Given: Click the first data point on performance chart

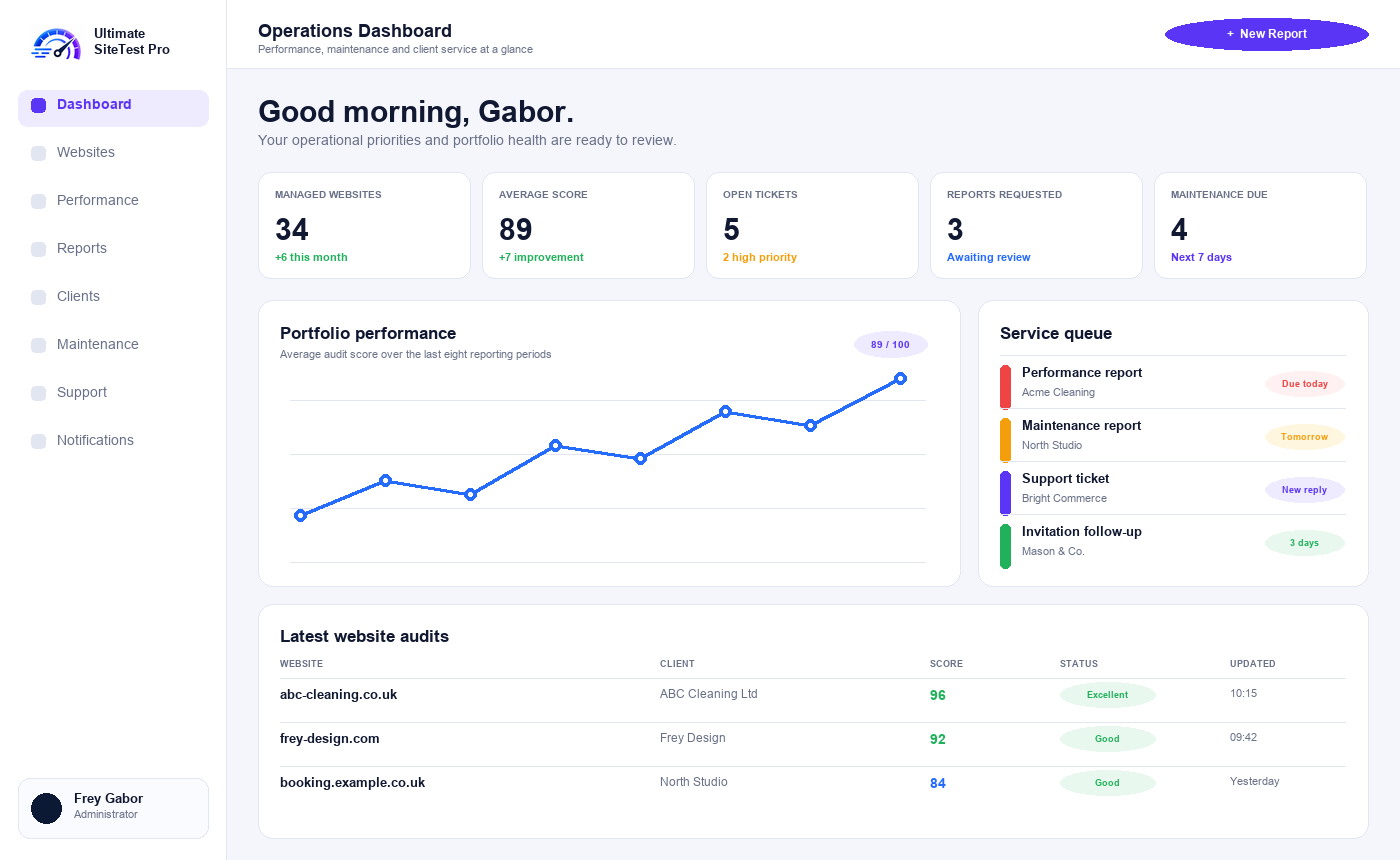Looking at the screenshot, I should [x=300, y=515].
